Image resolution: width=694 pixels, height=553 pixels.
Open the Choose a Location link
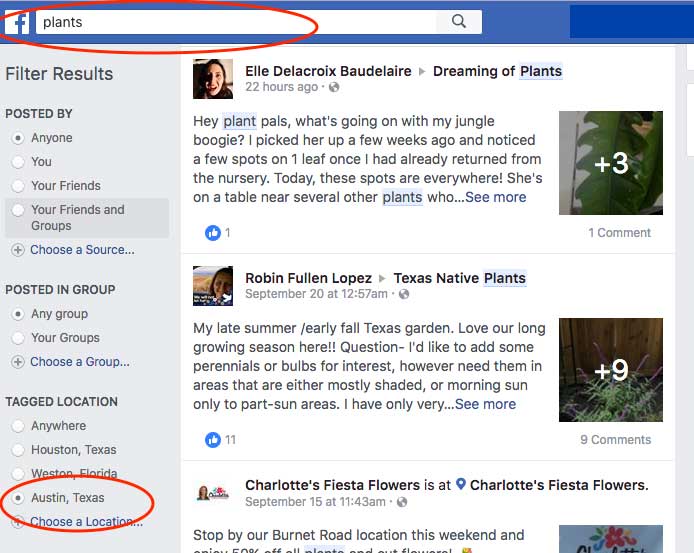tap(86, 522)
